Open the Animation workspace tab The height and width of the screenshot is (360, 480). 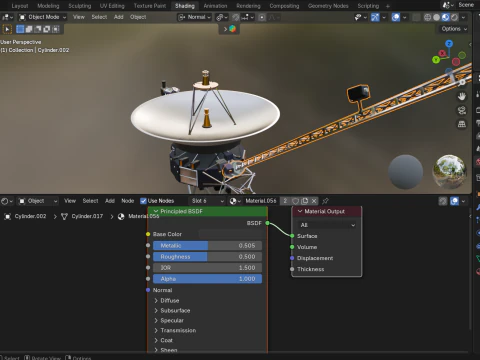[x=215, y=6]
